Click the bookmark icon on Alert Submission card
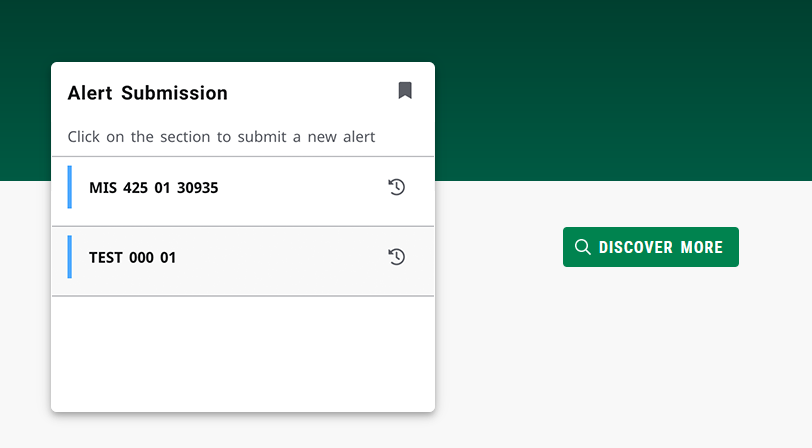Screen dimensions: 812x448 coord(405,91)
